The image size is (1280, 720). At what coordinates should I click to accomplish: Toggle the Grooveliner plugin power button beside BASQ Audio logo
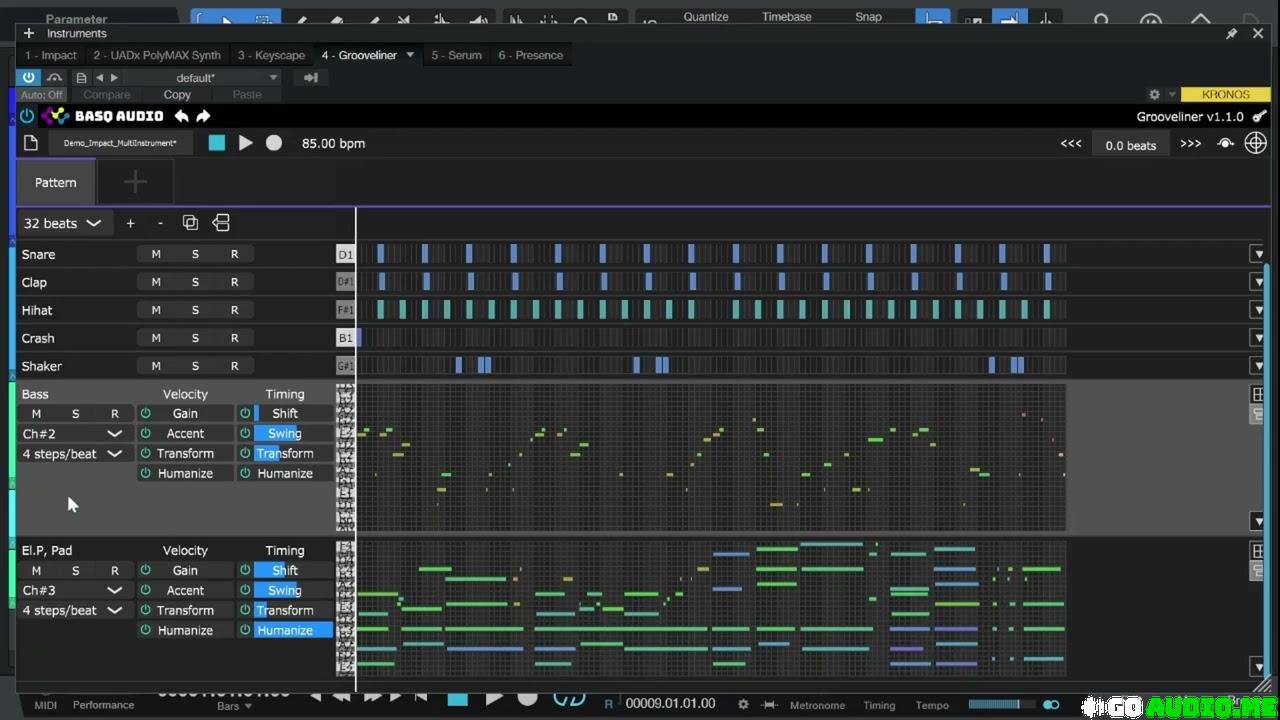coord(27,116)
